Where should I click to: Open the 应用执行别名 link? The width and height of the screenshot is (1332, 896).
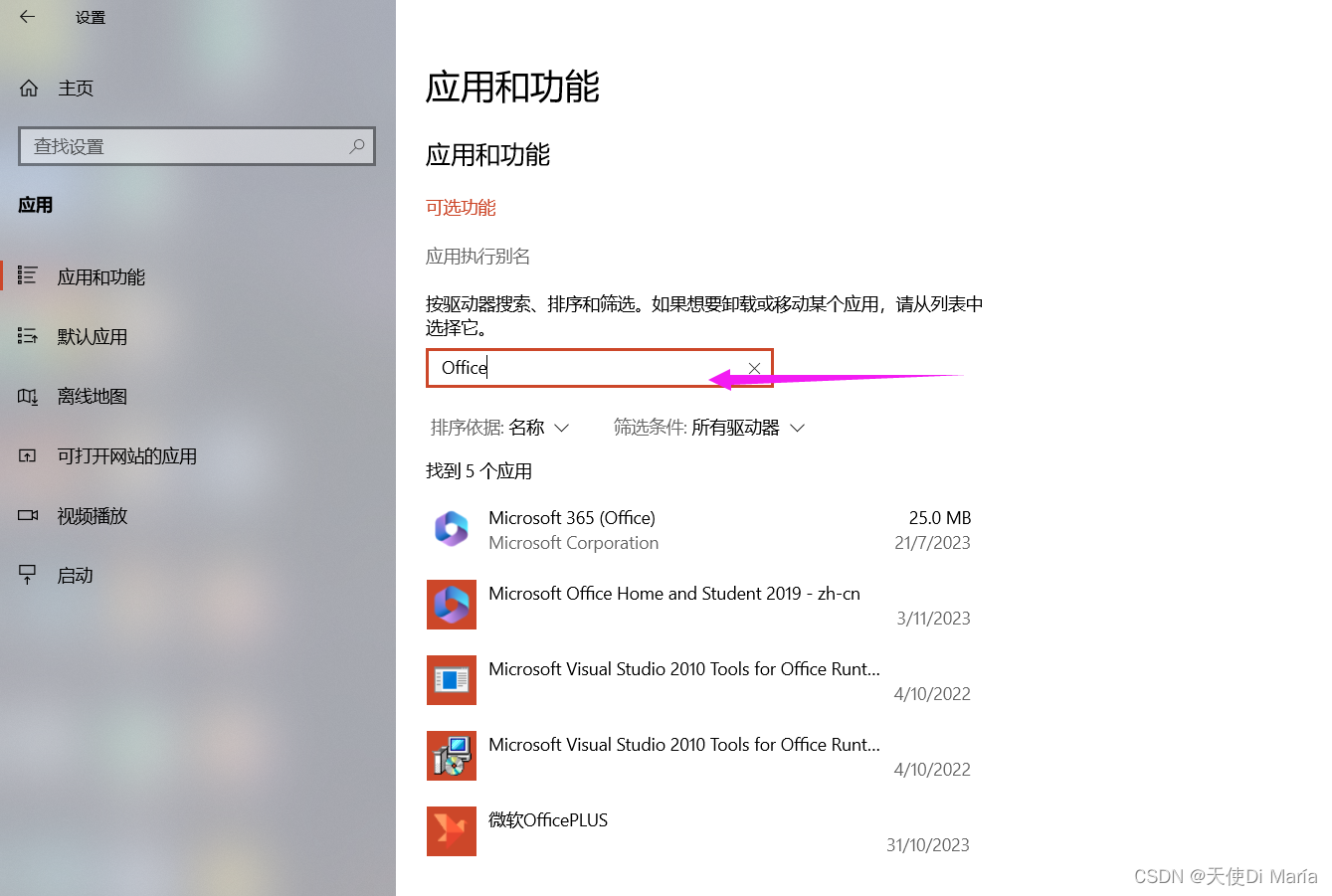[x=477, y=257]
